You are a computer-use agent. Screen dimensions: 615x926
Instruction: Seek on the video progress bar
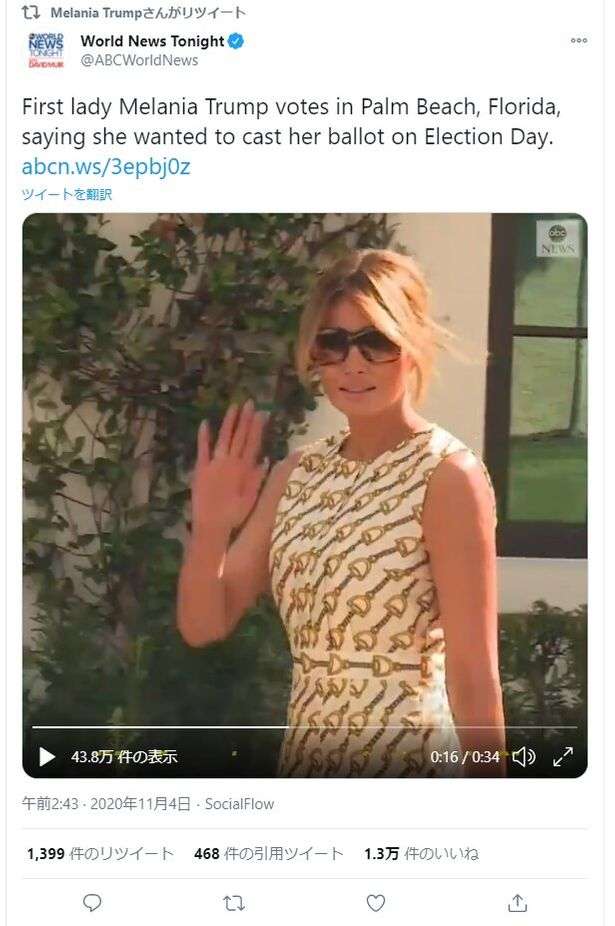pyautogui.click(x=304, y=727)
